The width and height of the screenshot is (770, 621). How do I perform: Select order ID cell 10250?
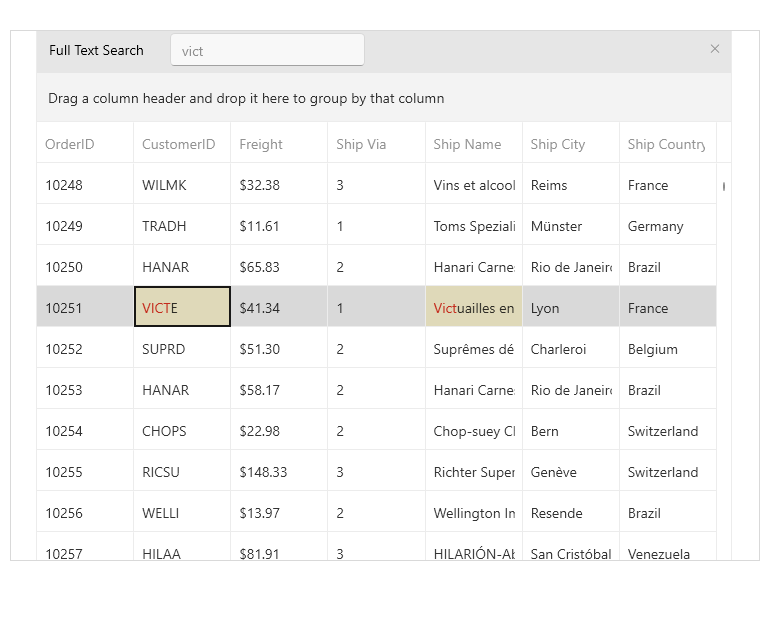coord(85,266)
